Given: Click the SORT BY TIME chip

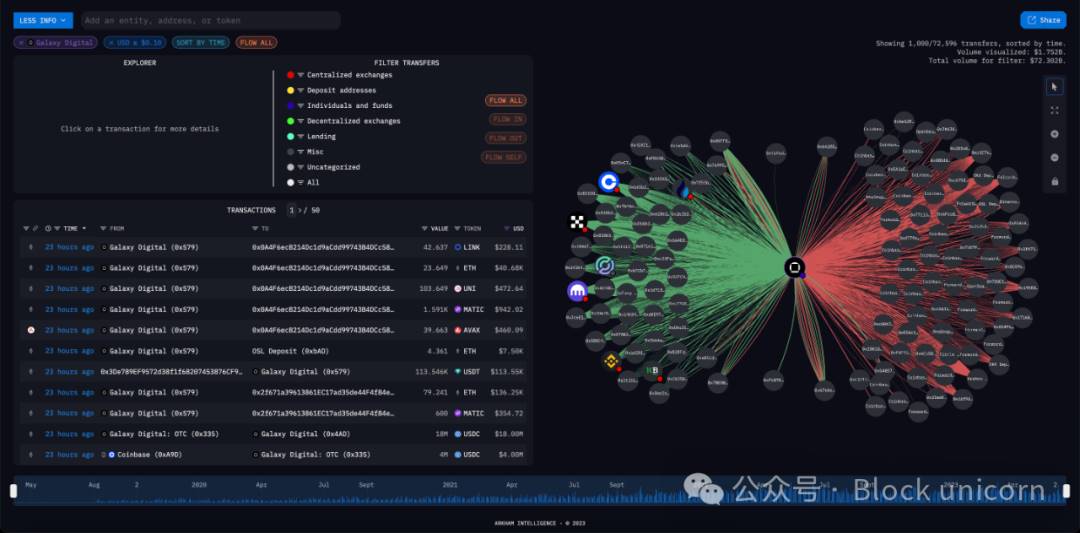Looking at the screenshot, I should [200, 43].
